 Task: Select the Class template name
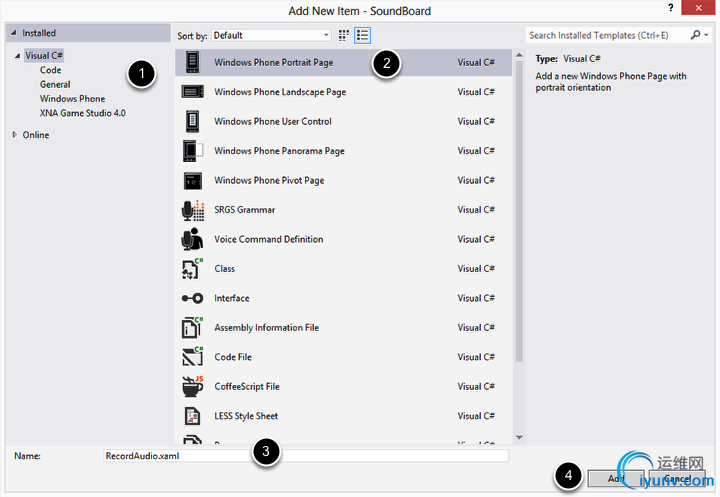coord(225,268)
